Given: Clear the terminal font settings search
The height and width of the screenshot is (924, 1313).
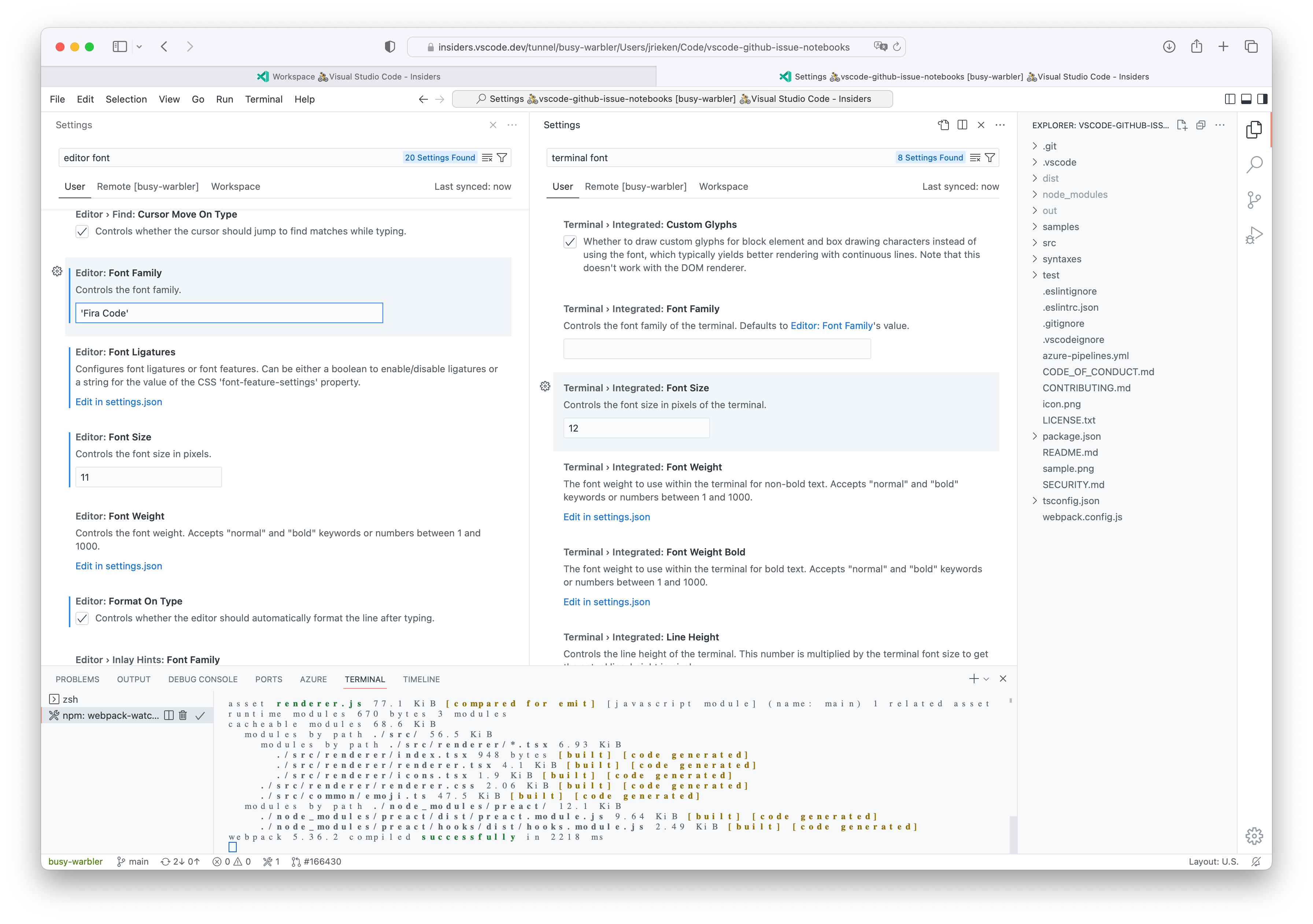Looking at the screenshot, I should coord(975,158).
